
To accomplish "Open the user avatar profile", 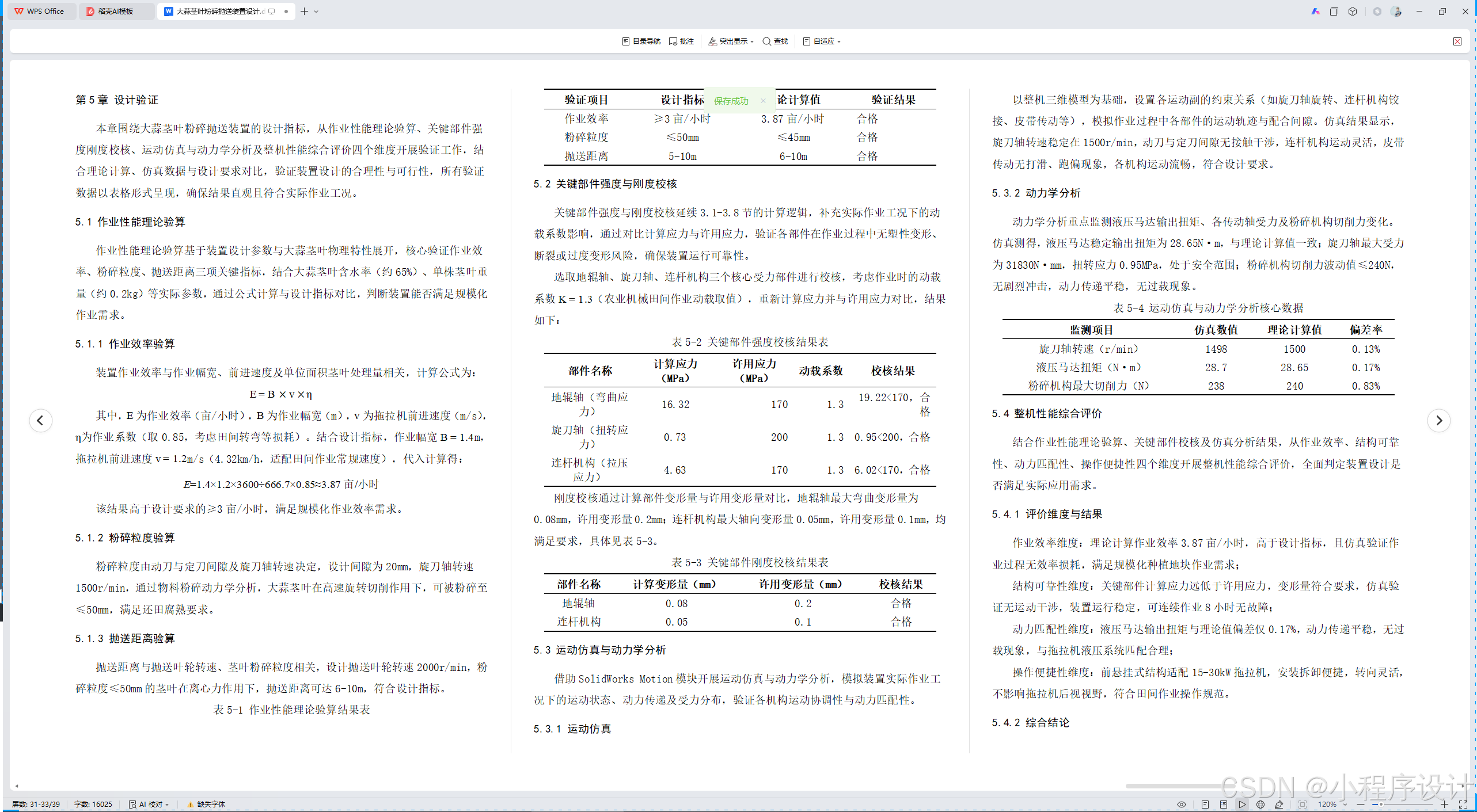I will (x=1396, y=12).
